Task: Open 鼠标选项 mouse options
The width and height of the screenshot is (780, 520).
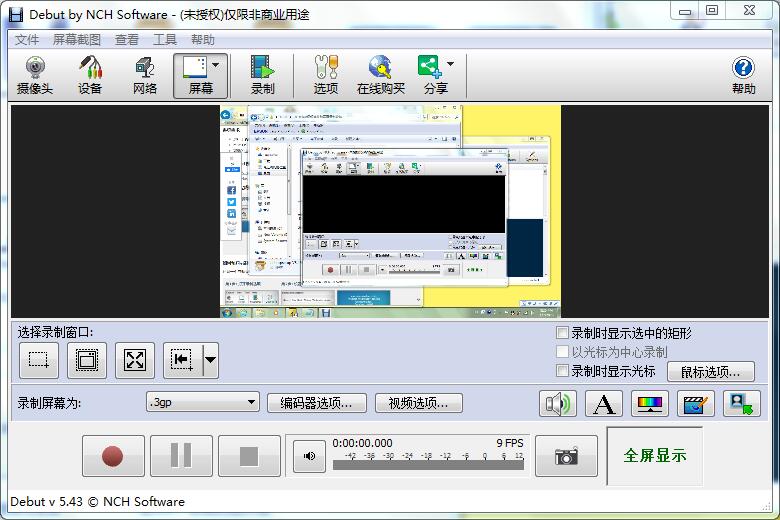Action: [710, 372]
